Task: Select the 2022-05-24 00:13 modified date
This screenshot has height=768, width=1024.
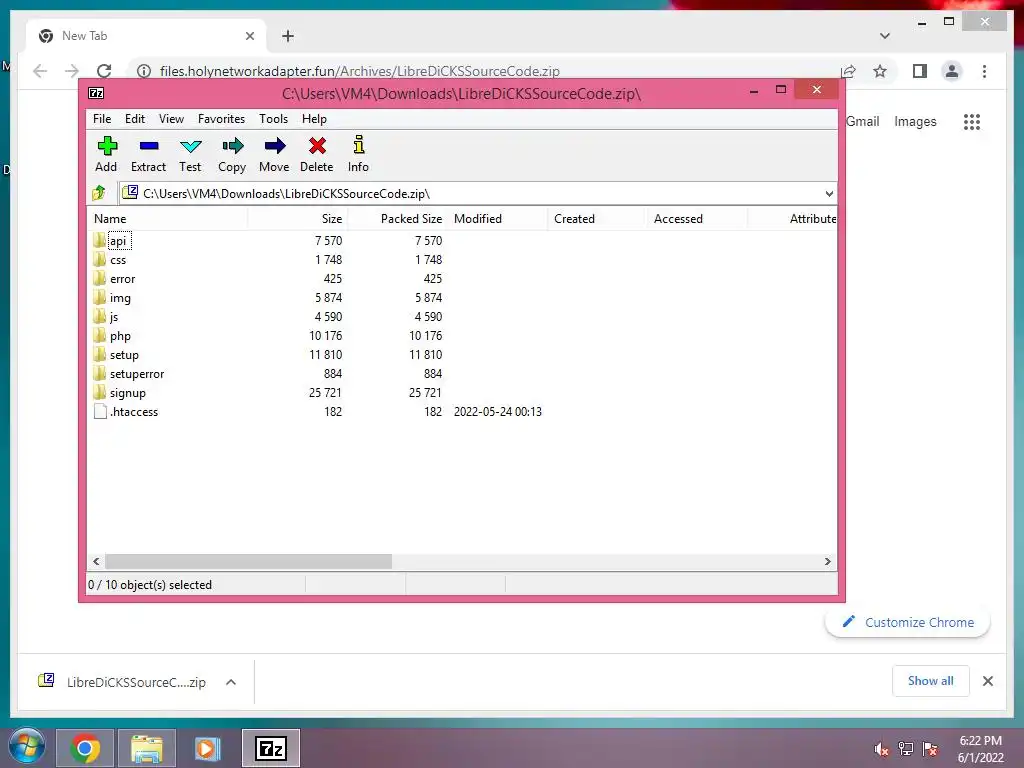Action: point(498,411)
